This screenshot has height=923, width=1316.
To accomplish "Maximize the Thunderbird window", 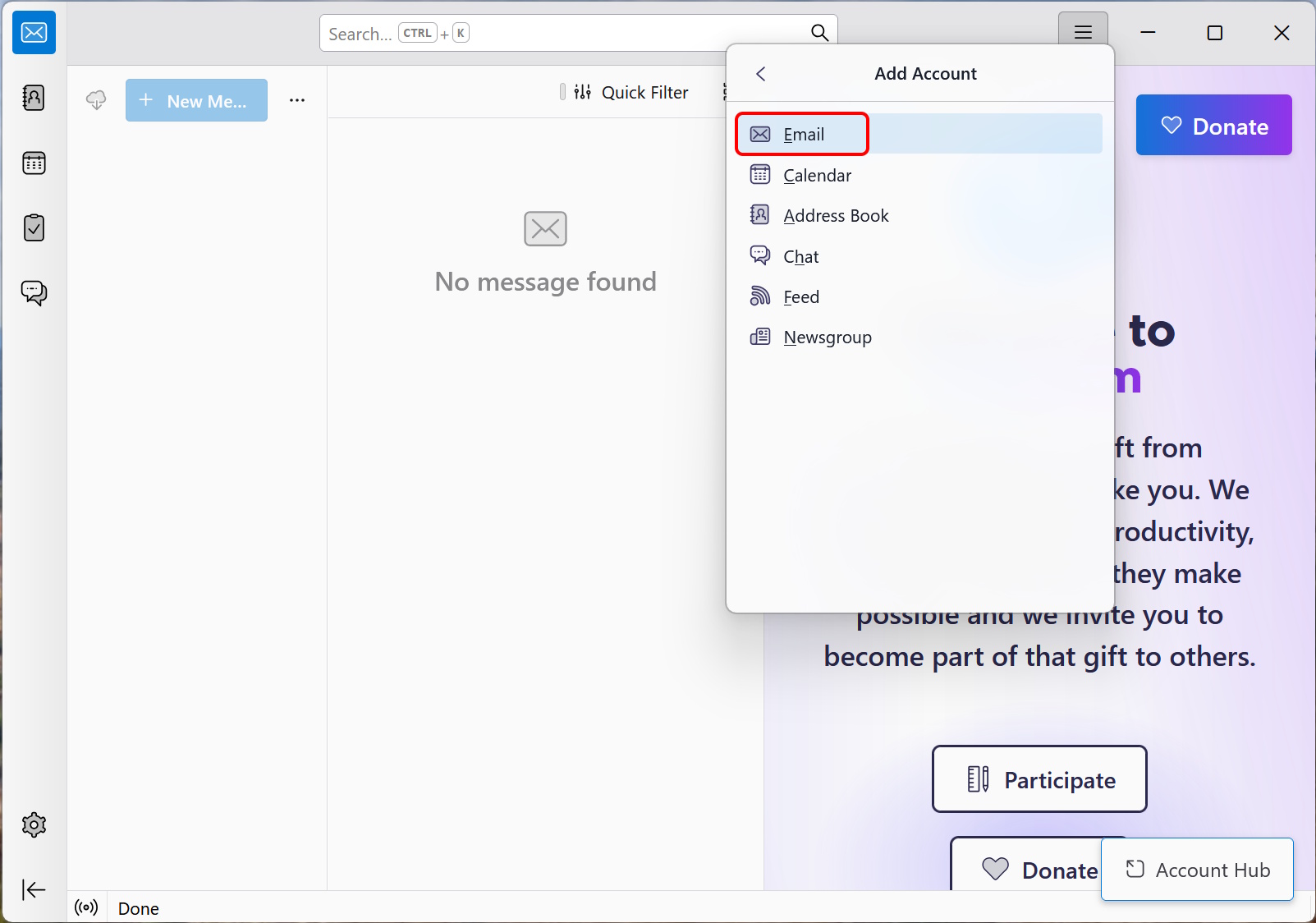I will click(1214, 33).
